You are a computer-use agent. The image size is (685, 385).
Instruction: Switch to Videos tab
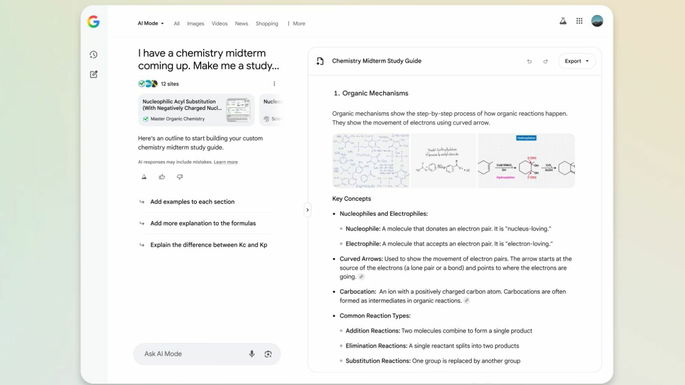click(219, 24)
